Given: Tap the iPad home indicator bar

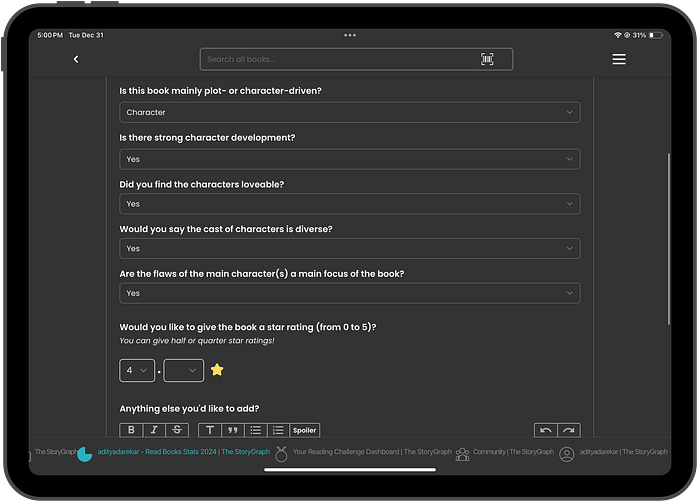Looking at the screenshot, I should tap(350, 470).
